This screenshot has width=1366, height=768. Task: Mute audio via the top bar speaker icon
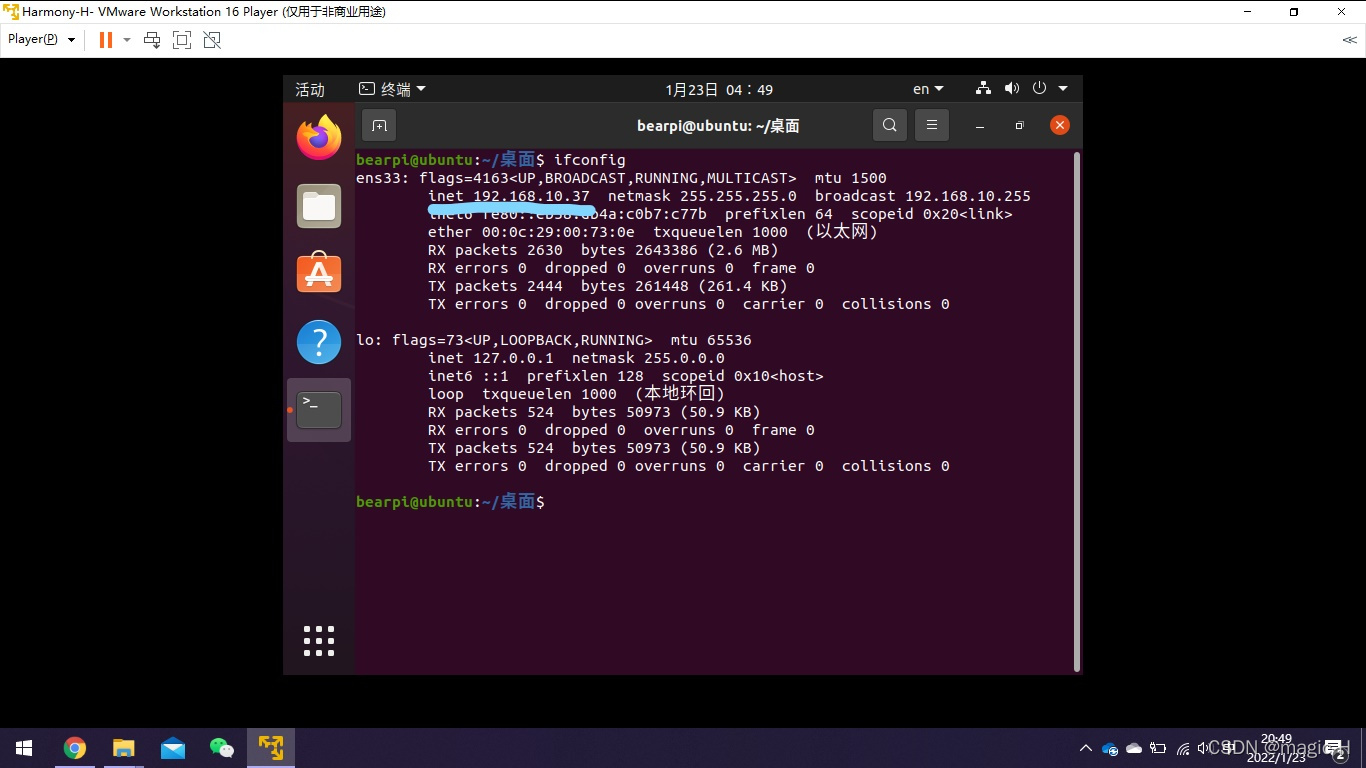1011,88
